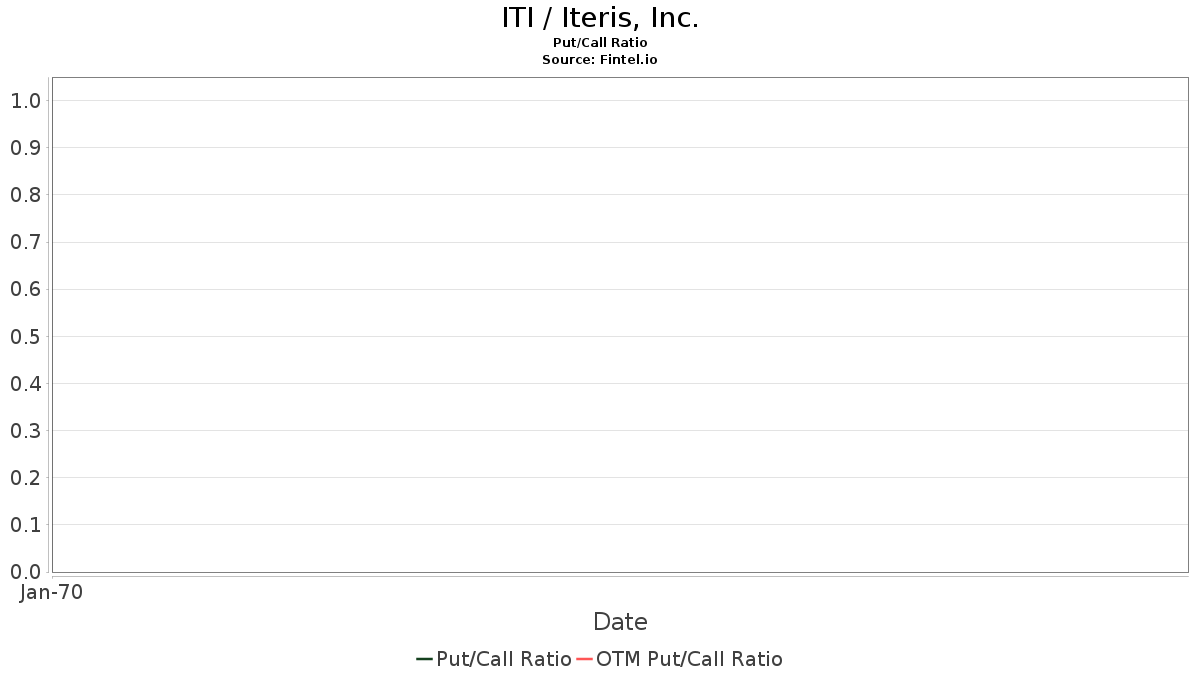Click the chart title ITI / Iteris, Inc.

600,18
